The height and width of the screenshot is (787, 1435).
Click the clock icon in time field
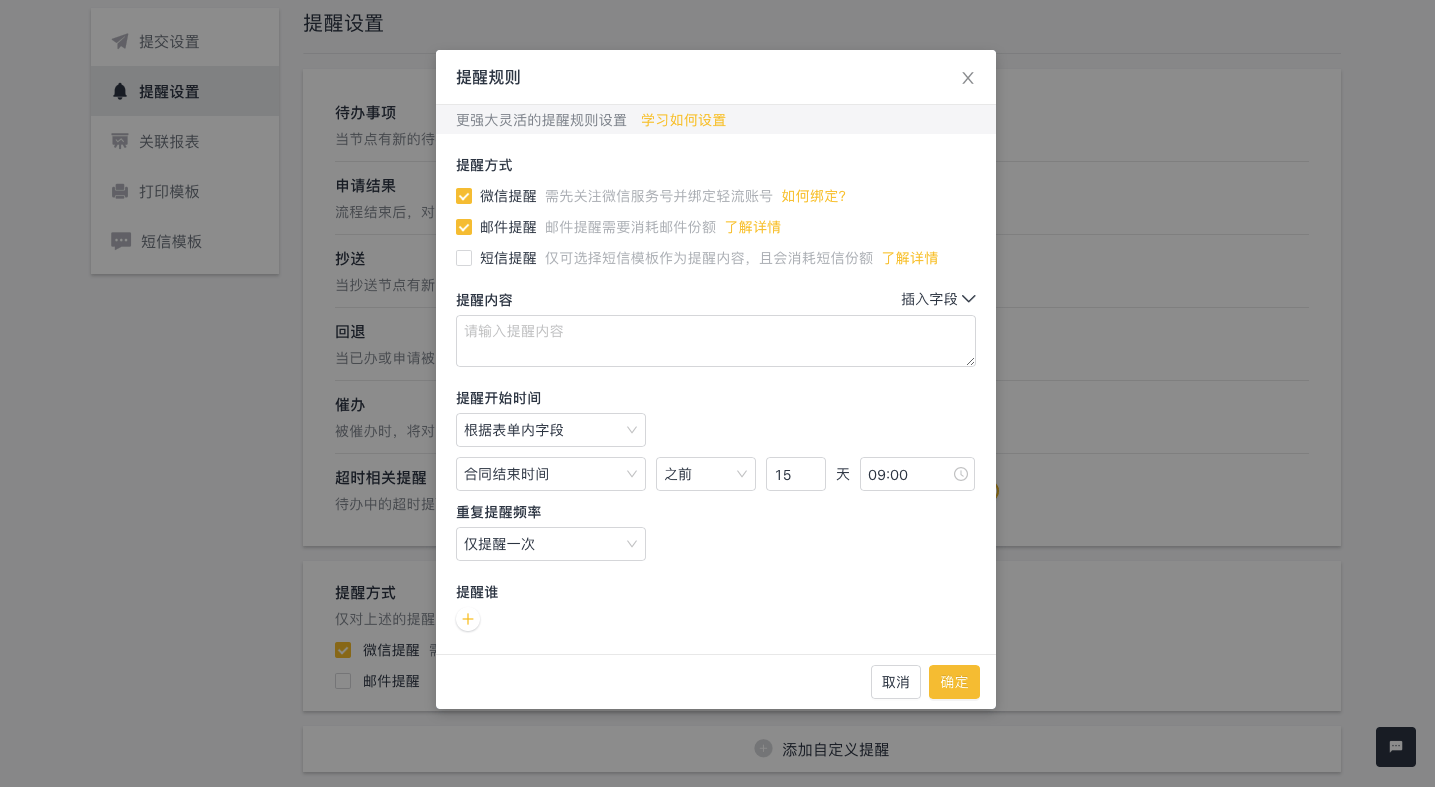tap(960, 474)
